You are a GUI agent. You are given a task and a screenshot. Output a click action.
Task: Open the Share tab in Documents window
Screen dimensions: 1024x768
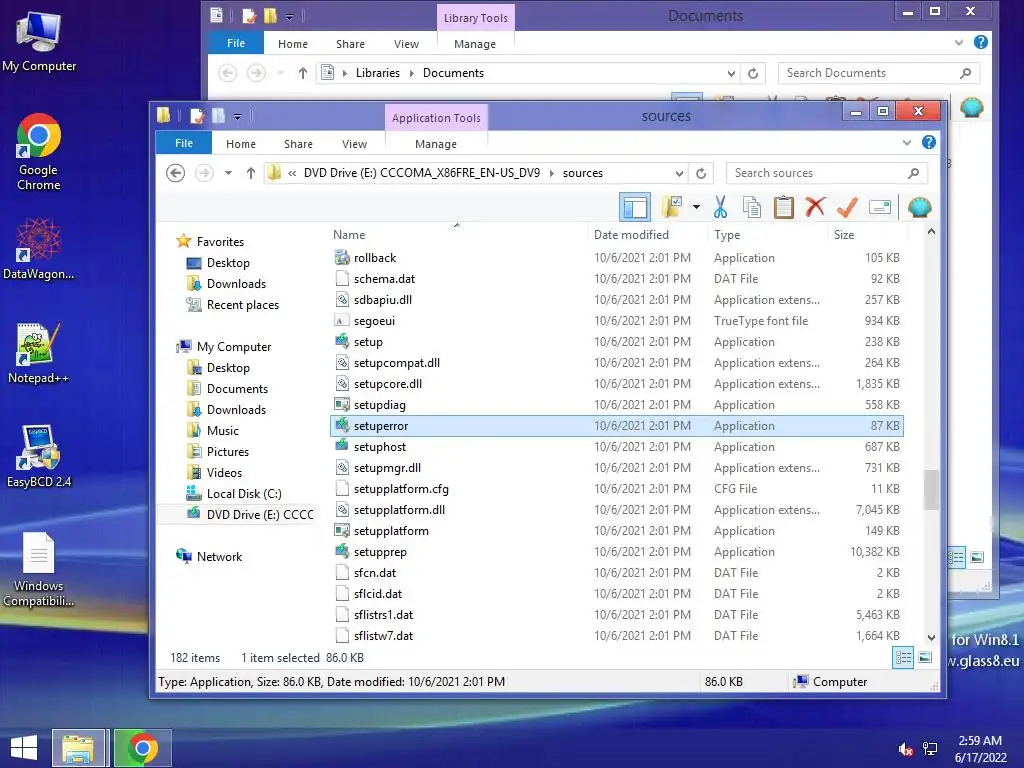click(350, 44)
